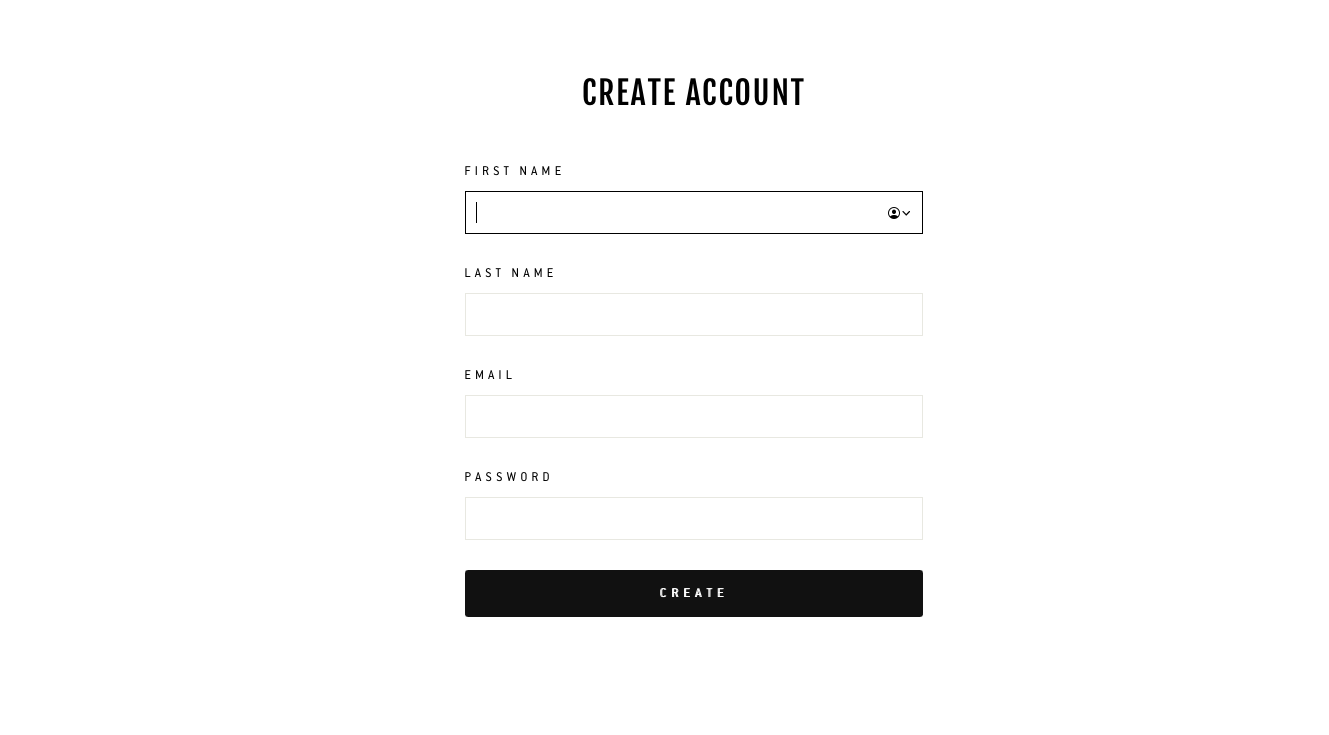Click the Last Name label text
The image size is (1329, 735).
tap(510, 273)
